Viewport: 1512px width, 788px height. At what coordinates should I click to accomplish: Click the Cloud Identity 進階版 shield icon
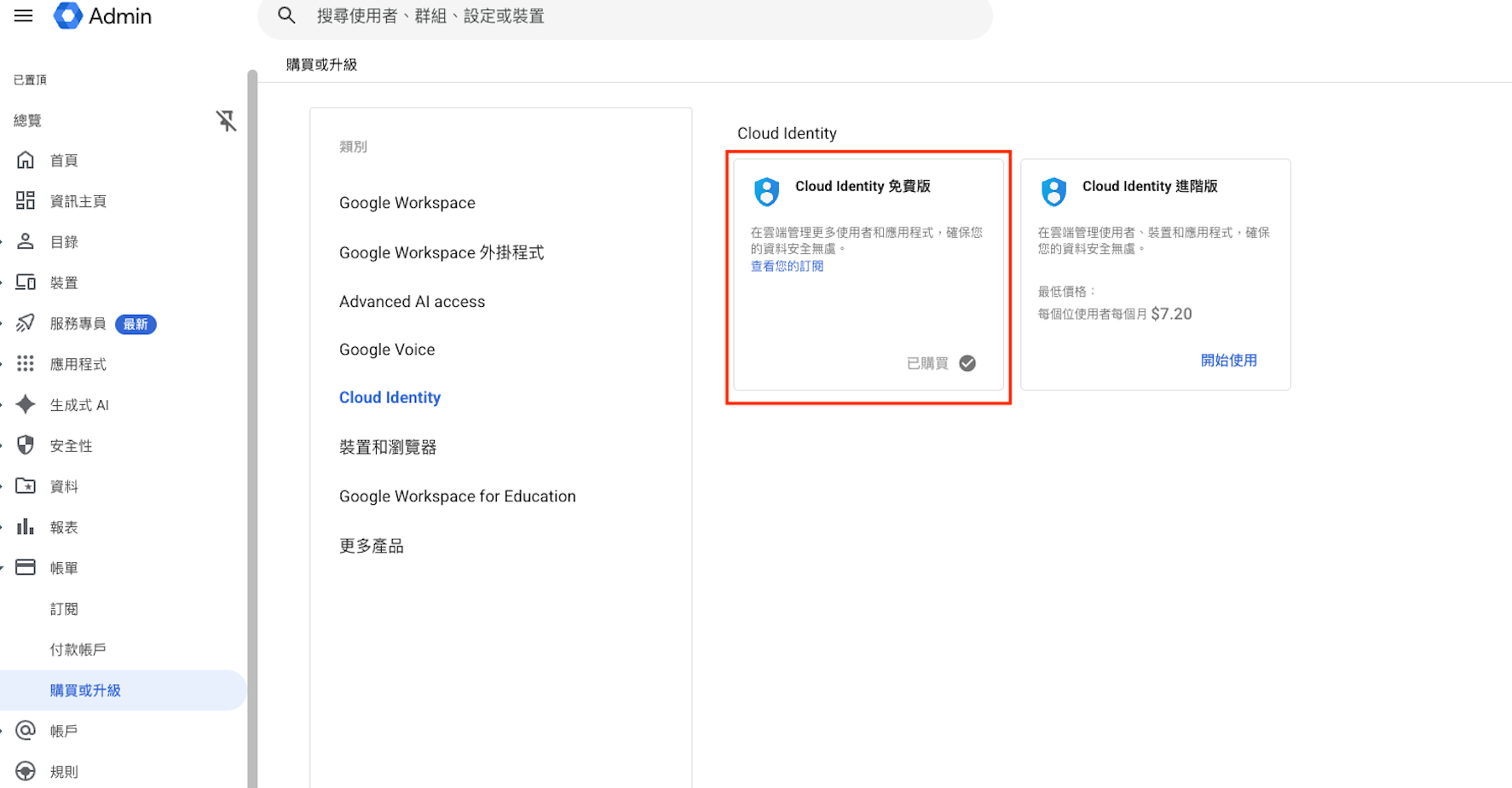(1054, 192)
